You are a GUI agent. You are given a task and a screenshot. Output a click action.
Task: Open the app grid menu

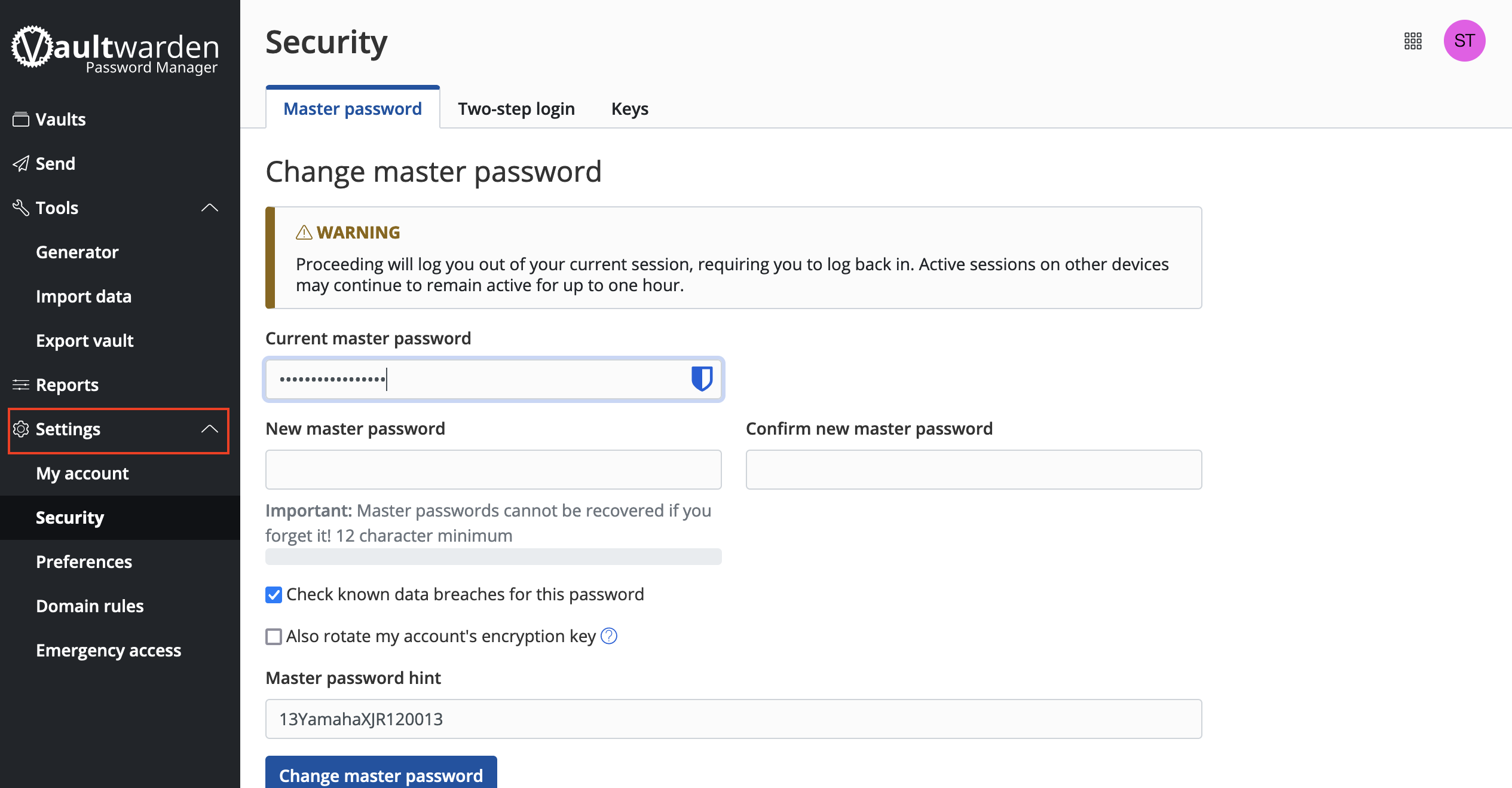1414,42
